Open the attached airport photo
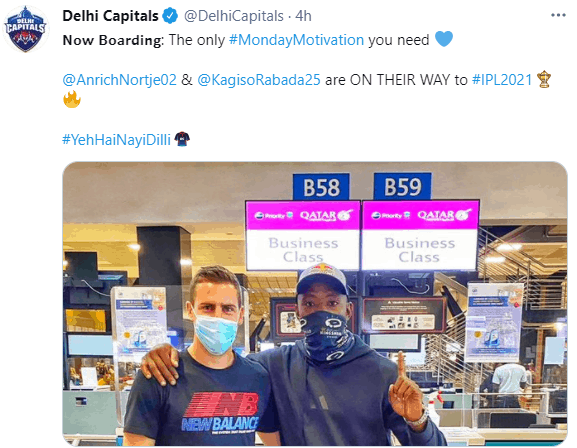 [315, 304]
